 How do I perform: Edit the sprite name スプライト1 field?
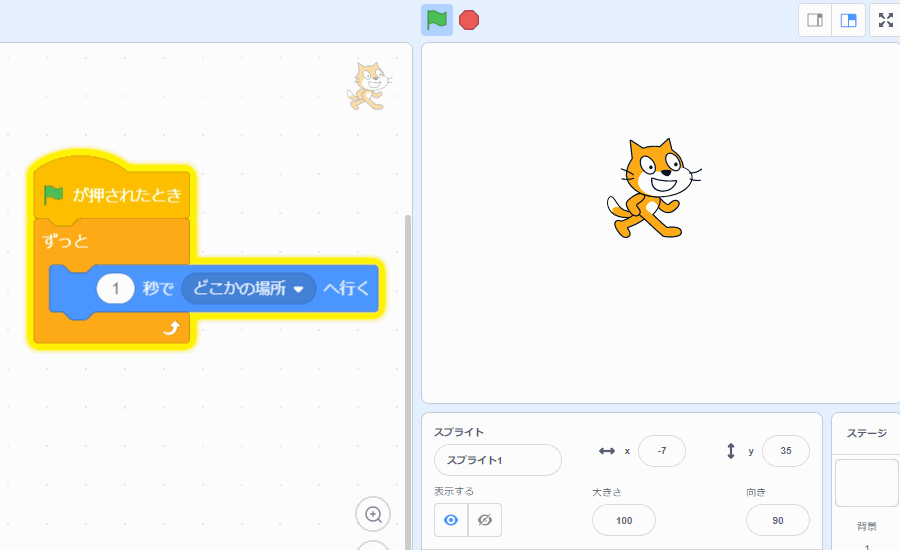coord(498,460)
